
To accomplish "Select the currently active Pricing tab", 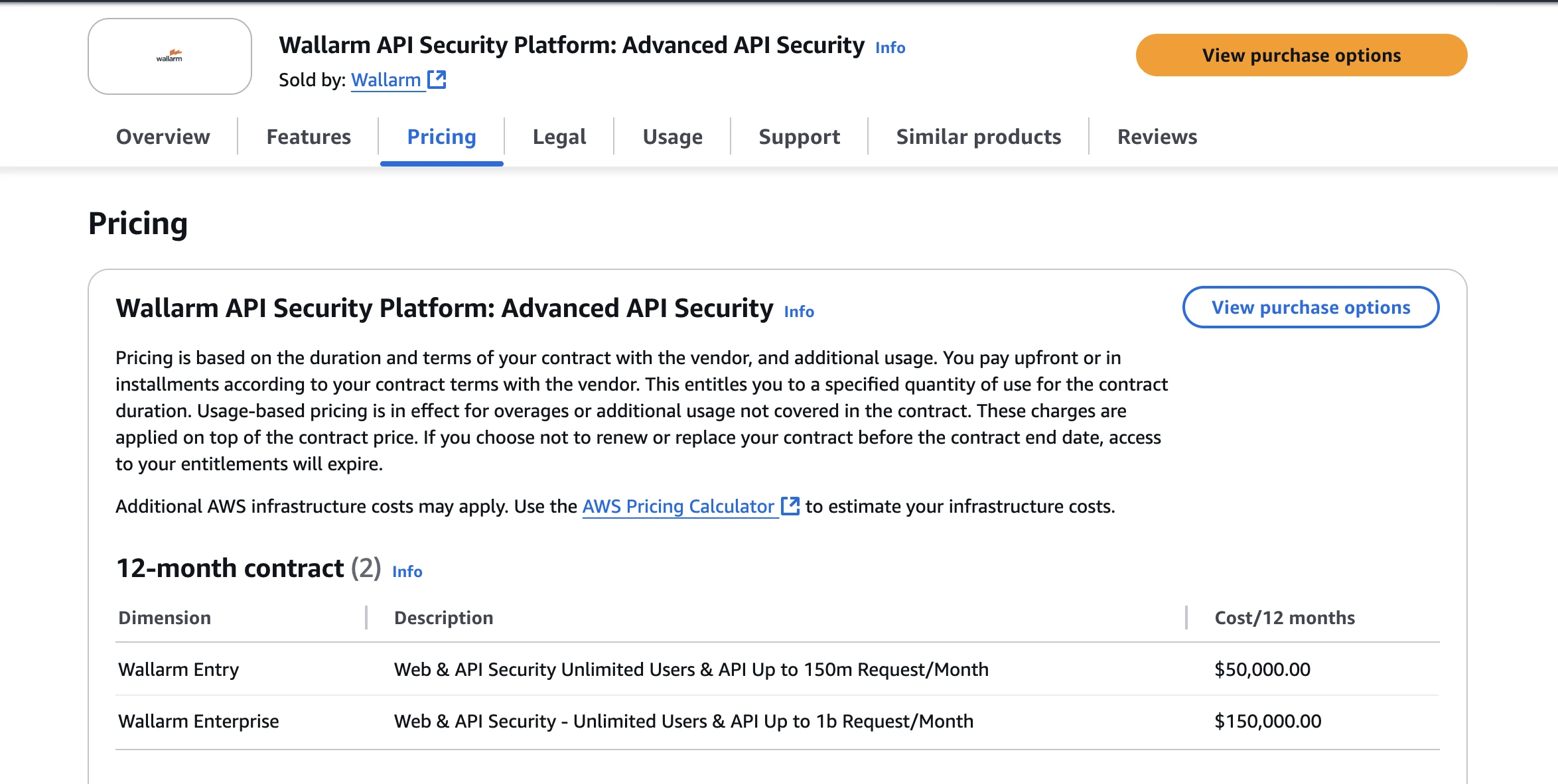I will 441,137.
